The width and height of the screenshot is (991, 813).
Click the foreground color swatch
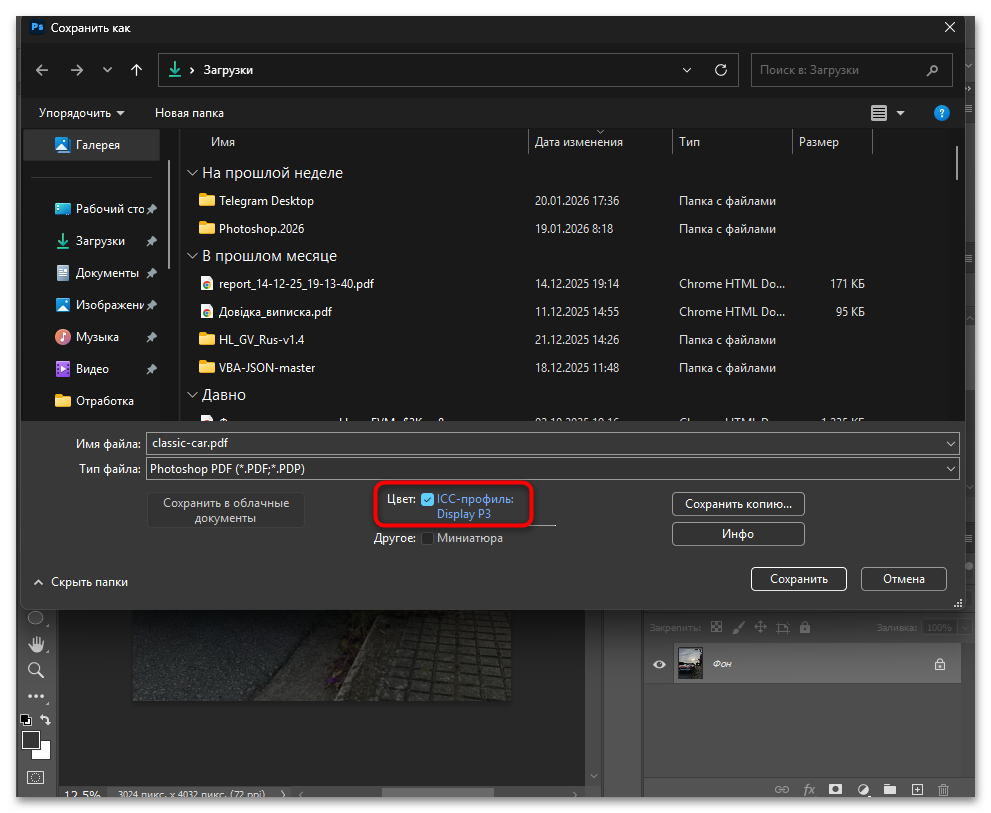[x=31, y=740]
